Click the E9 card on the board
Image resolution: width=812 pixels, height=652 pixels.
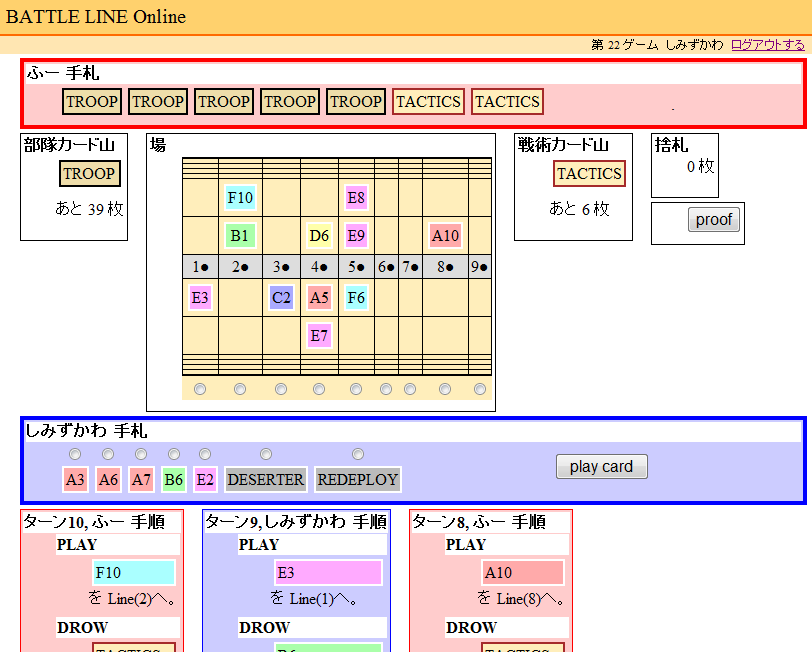tap(356, 236)
